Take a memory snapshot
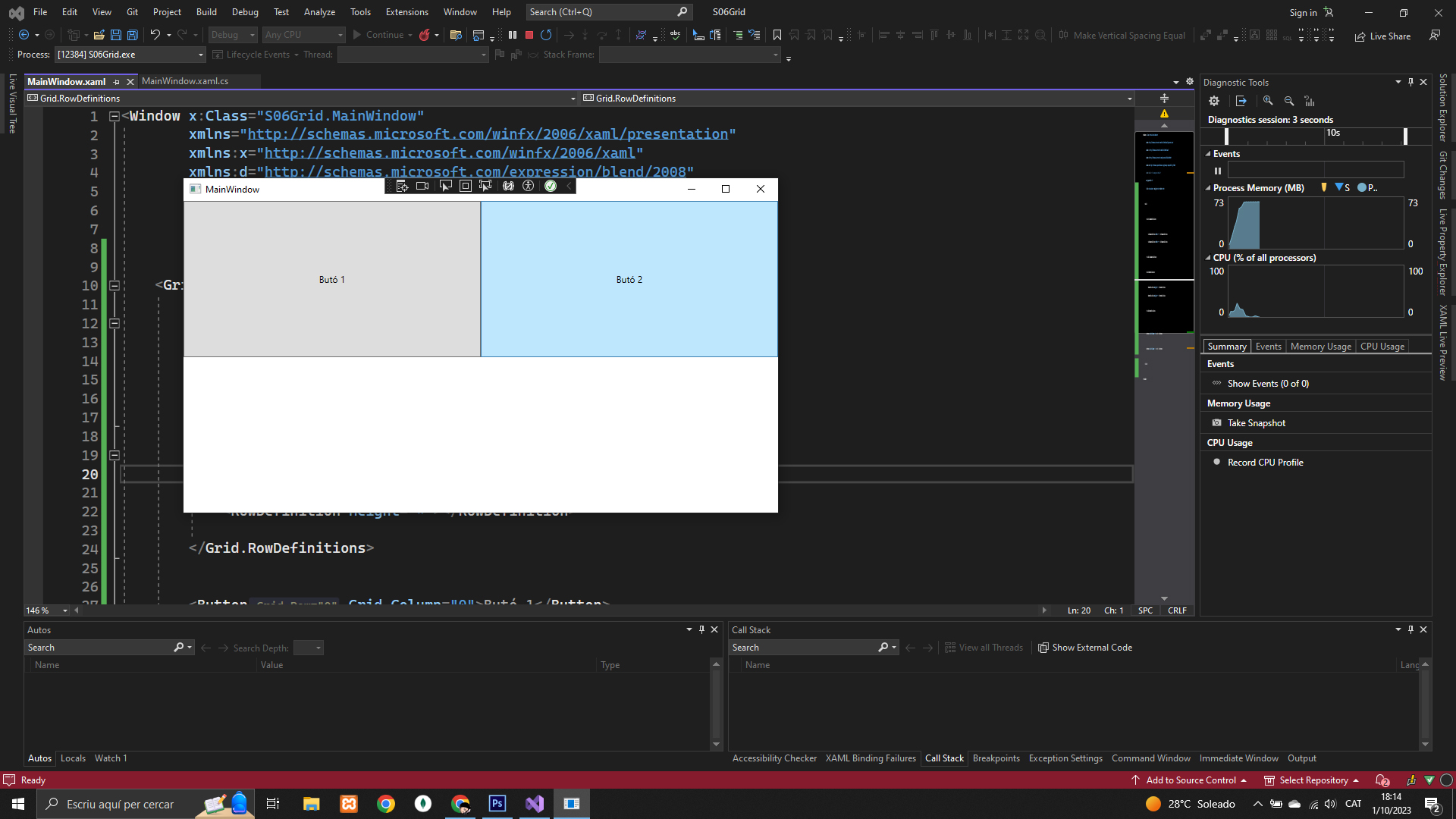The height and width of the screenshot is (819, 1456). click(1256, 423)
